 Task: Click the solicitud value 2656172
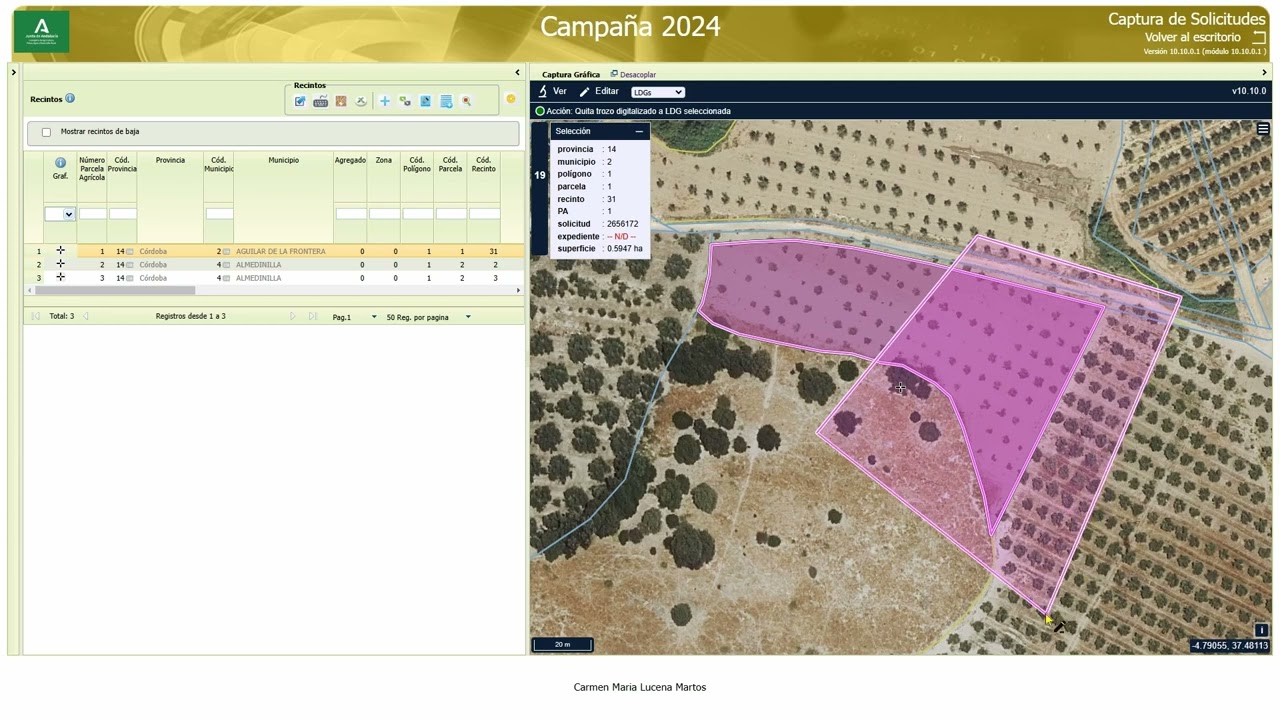coord(622,224)
